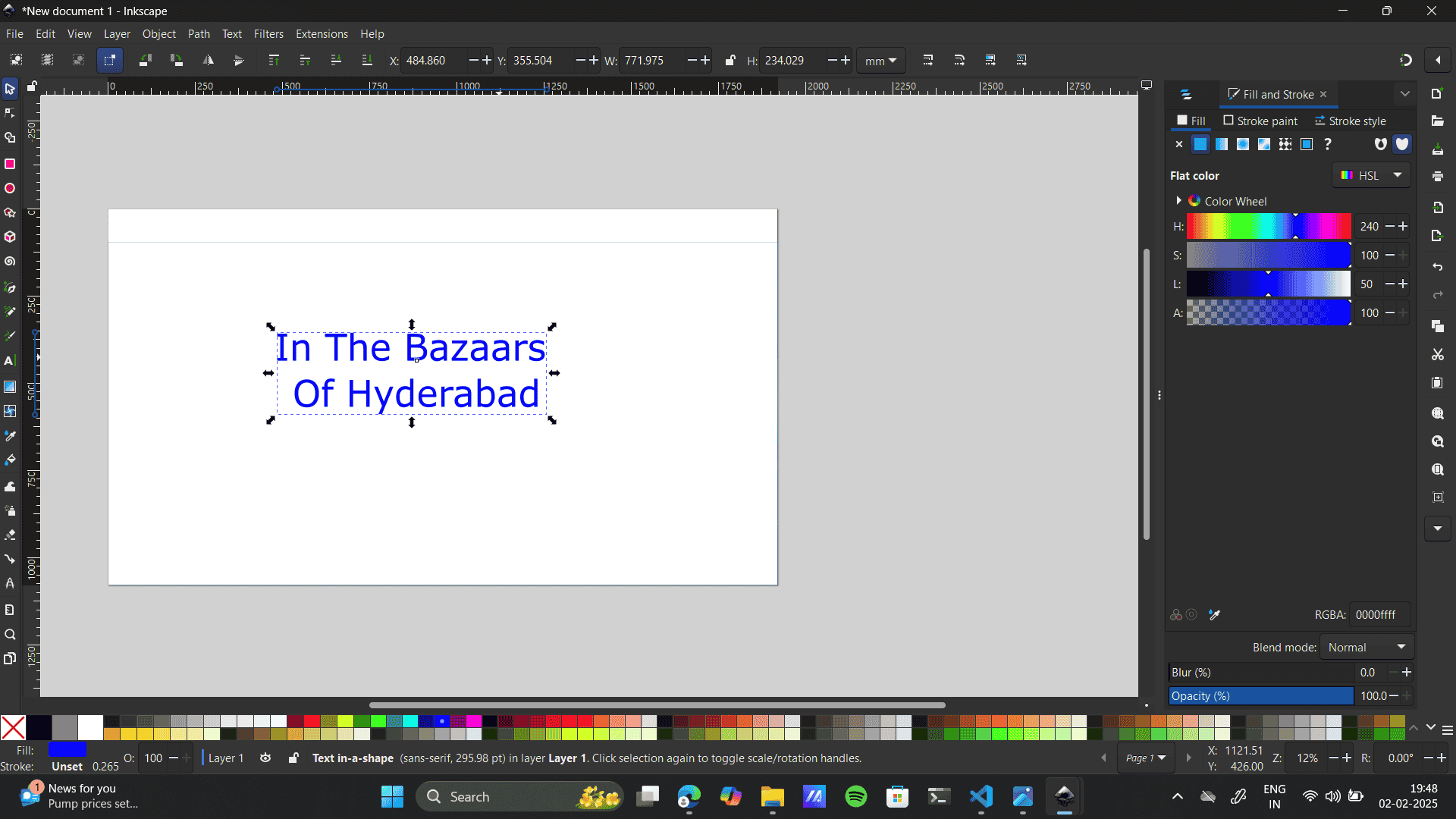Choose linear gradient fill type
Image resolution: width=1456 pixels, height=819 pixels.
(1222, 144)
